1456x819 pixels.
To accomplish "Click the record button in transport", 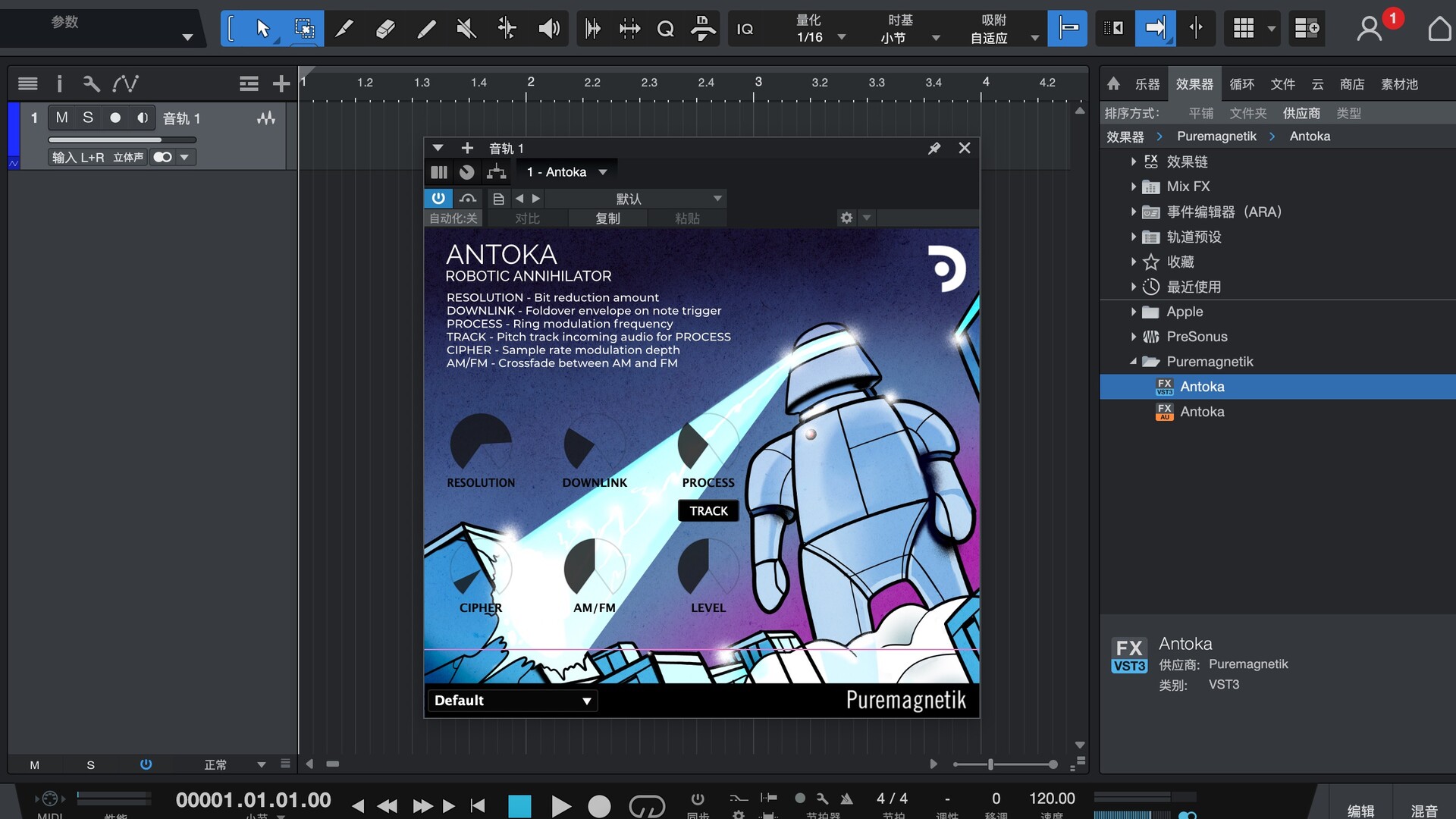I will [x=599, y=805].
